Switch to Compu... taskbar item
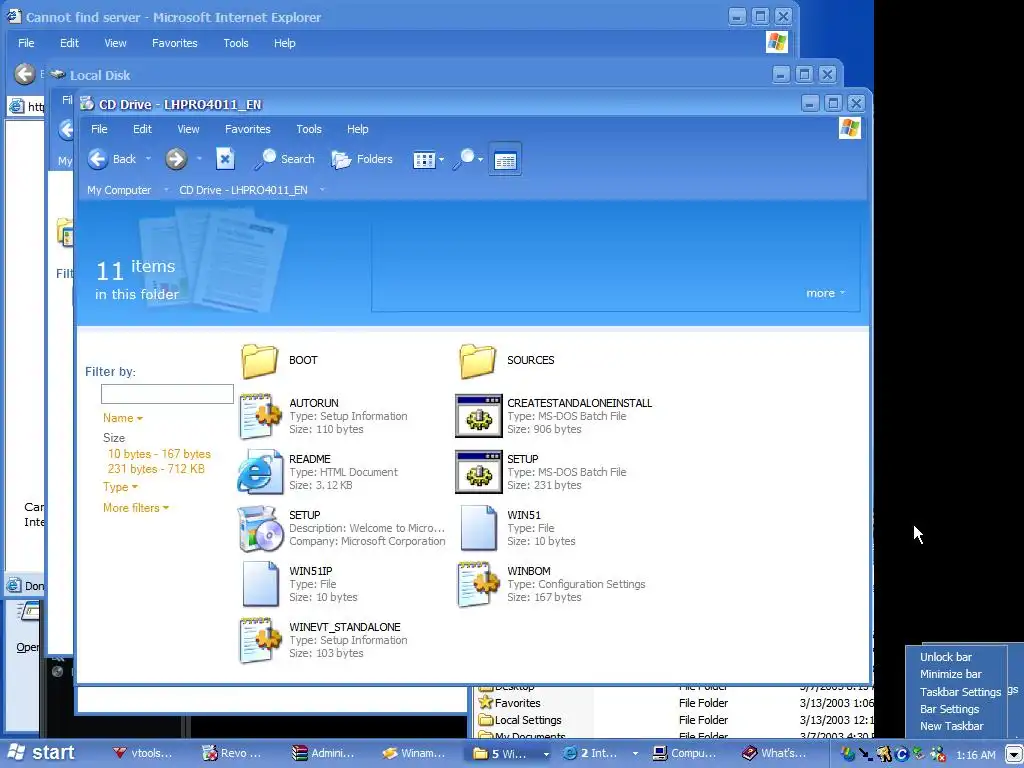The image size is (1024, 768). tap(684, 753)
